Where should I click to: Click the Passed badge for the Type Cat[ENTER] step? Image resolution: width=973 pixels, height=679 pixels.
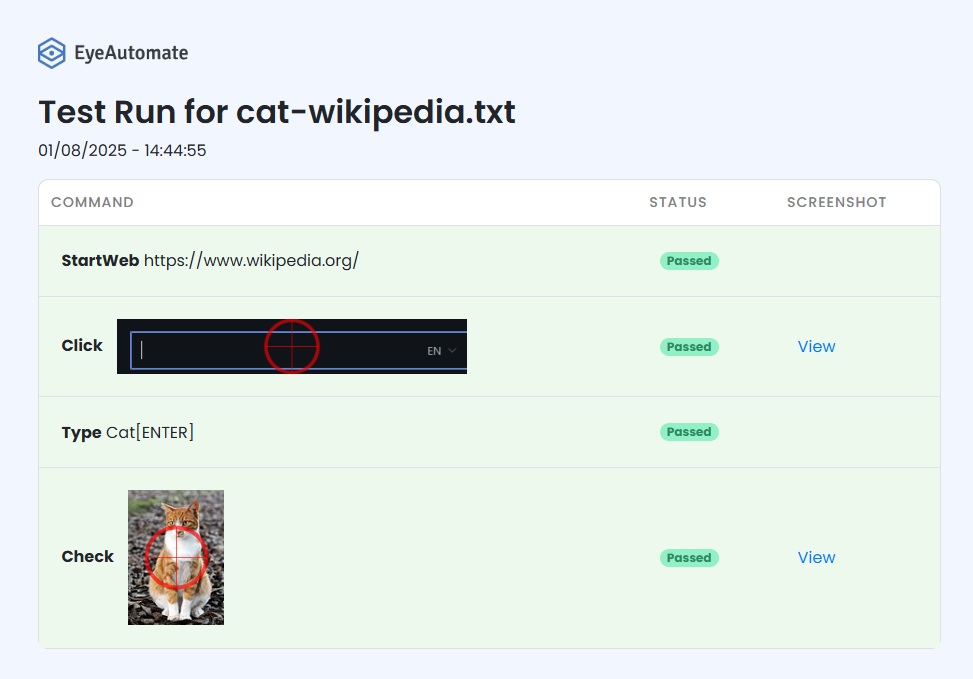pyautogui.click(x=689, y=432)
